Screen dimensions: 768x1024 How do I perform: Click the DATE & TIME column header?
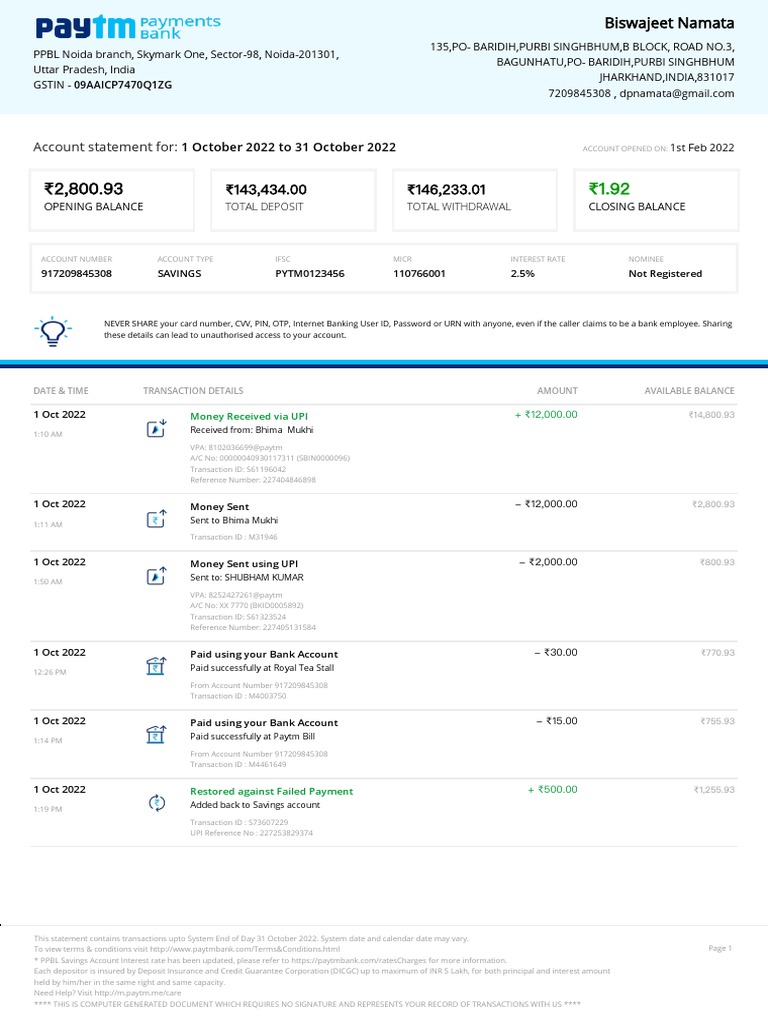[61, 391]
